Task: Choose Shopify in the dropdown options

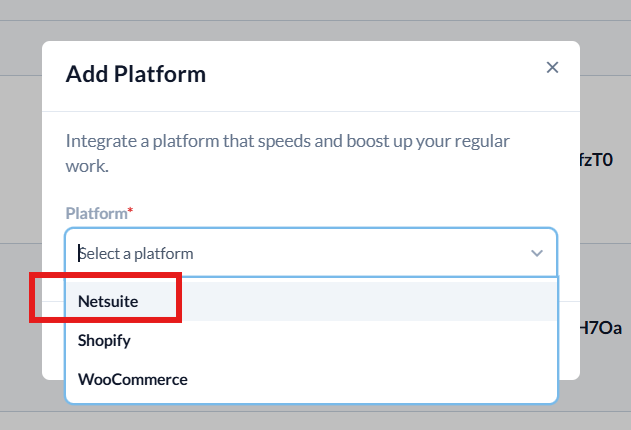Action: click(311, 340)
